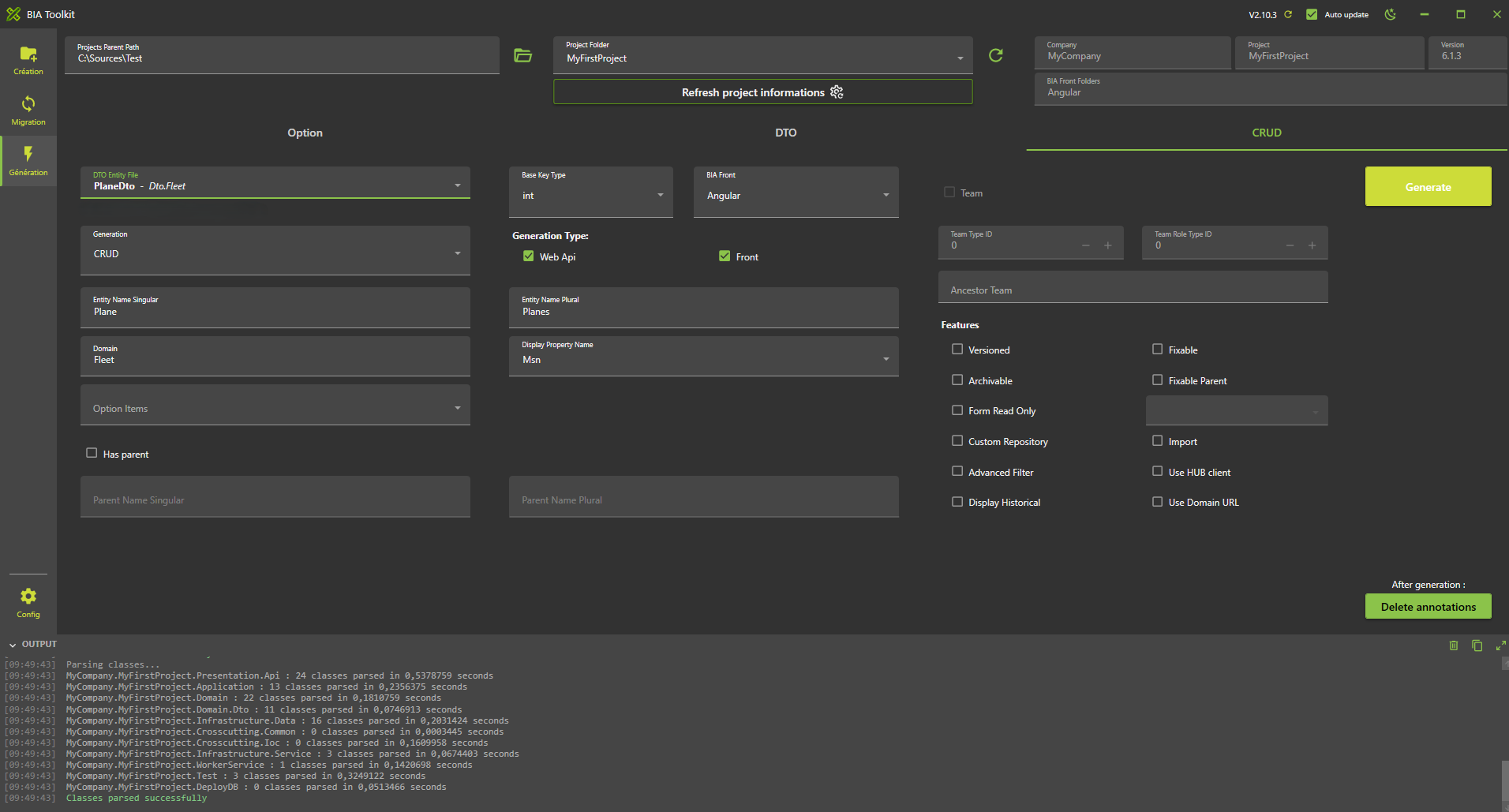Open the Project Folder dropdown
Viewport: 1509px width, 812px height.
763,55
